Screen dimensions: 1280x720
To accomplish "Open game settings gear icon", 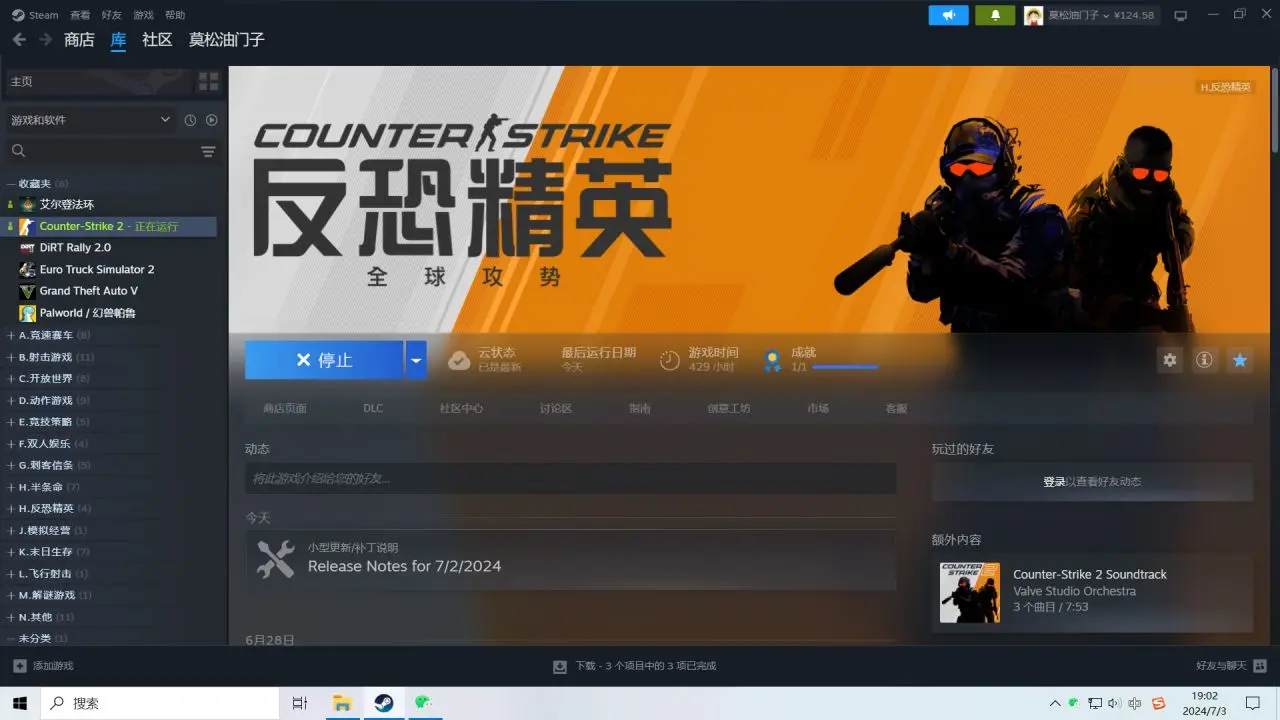I will (x=1169, y=360).
